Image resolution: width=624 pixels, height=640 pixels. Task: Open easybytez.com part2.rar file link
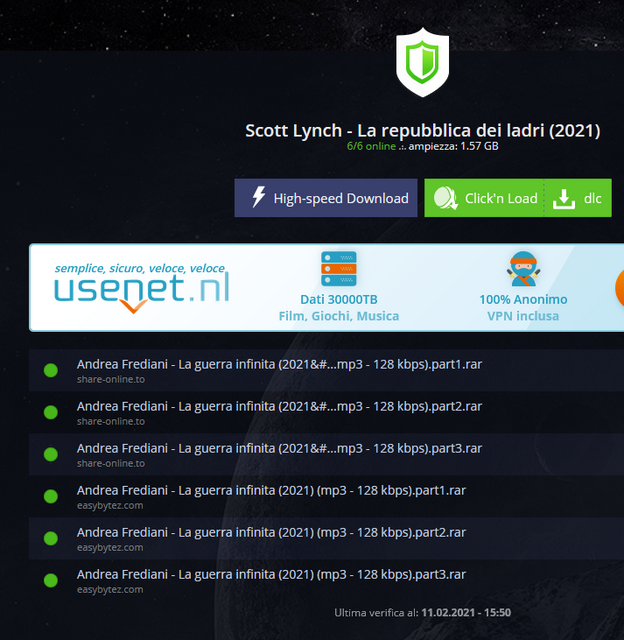click(x=271, y=532)
